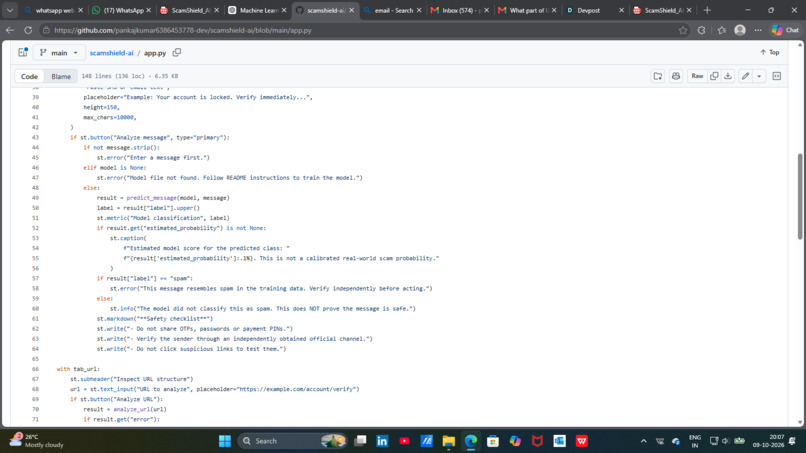
Task: Click analyze_url function call on line 70
Action: click(132, 409)
